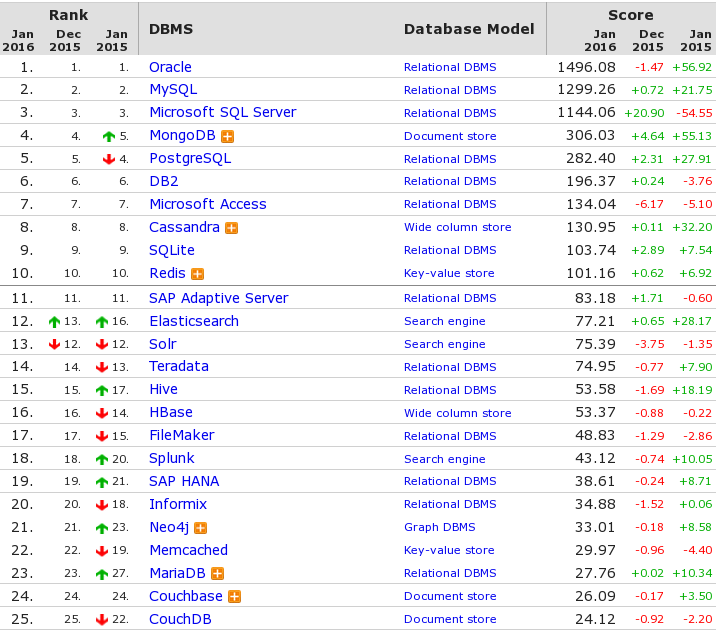Click Search engine link in Splunk row
This screenshot has width=720, height=632.
(444, 459)
